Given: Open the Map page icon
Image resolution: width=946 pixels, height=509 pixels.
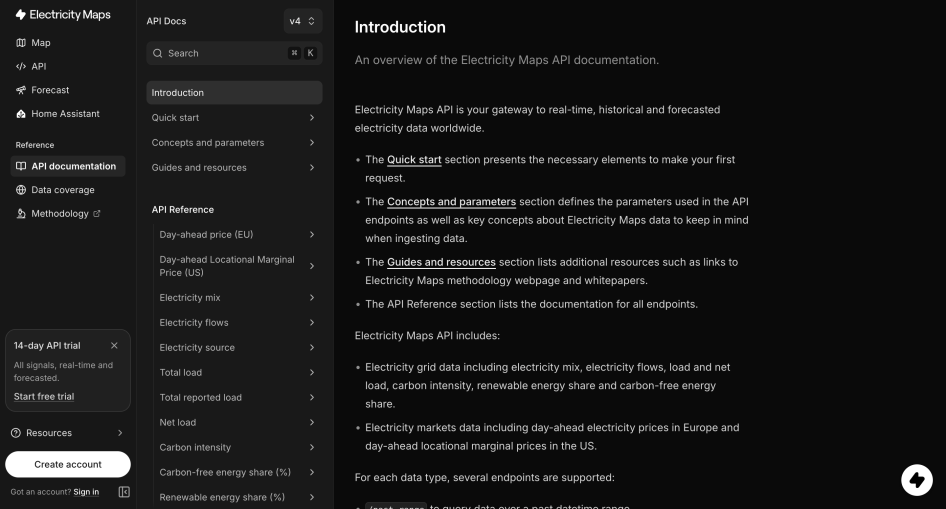Looking at the screenshot, I should coord(21,43).
